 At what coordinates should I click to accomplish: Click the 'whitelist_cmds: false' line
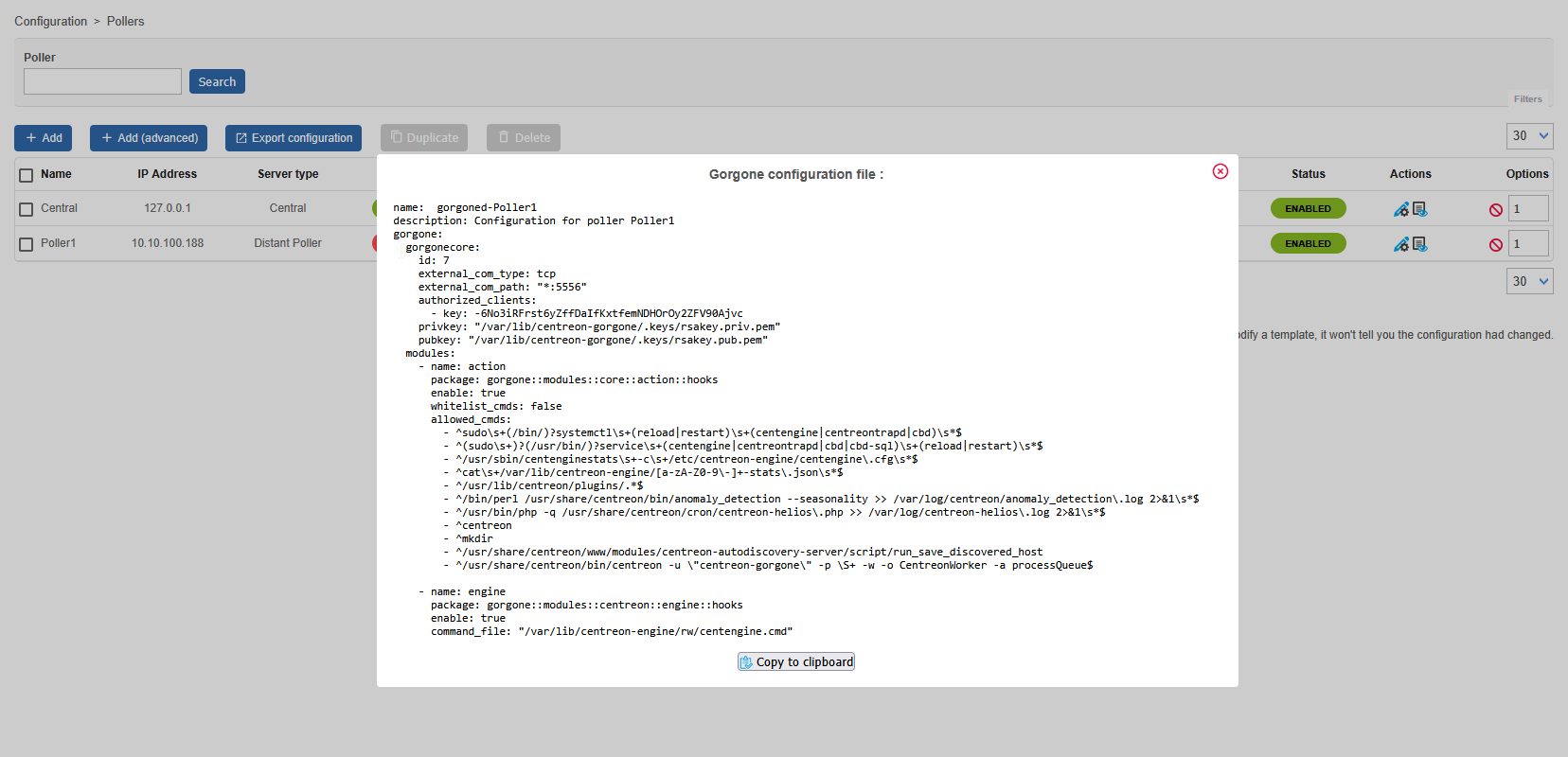click(x=496, y=406)
